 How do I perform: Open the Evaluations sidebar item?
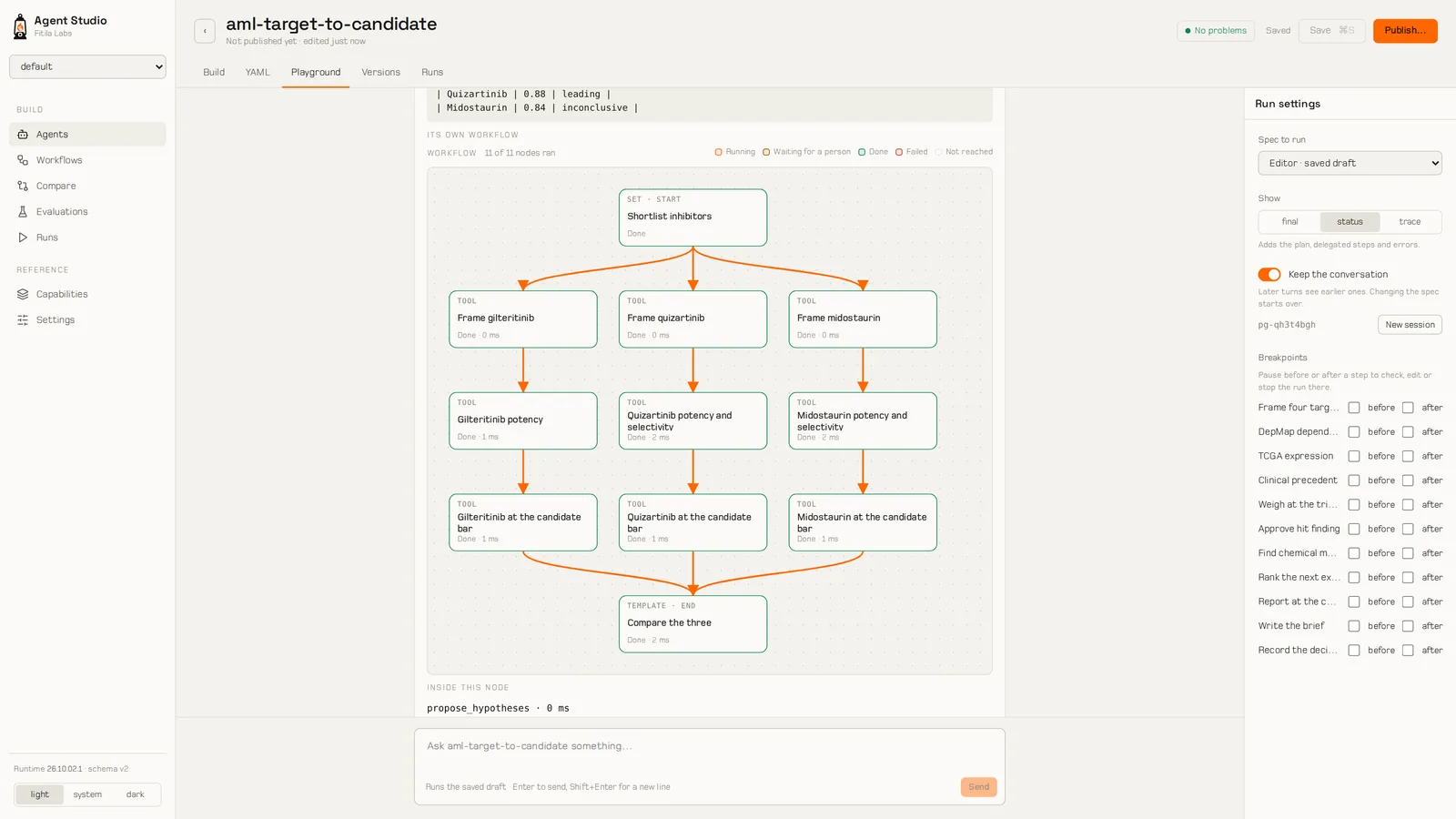[x=87, y=212]
